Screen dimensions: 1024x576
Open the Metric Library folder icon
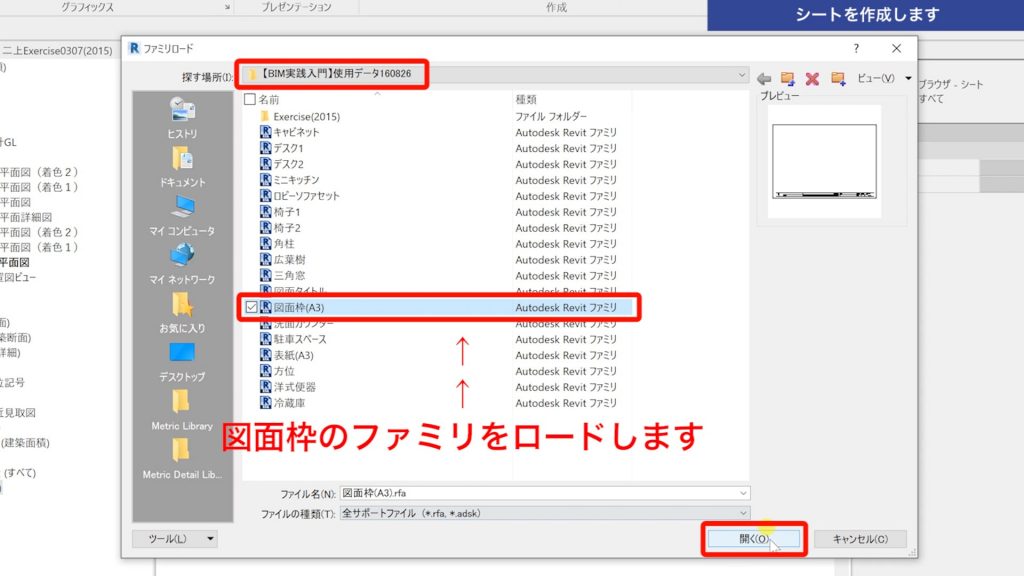click(x=184, y=406)
